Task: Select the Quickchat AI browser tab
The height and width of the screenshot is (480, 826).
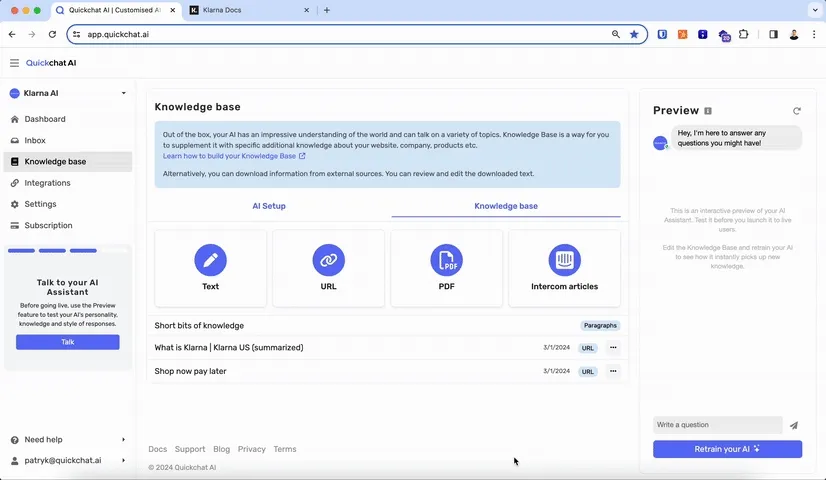Action: [116, 10]
